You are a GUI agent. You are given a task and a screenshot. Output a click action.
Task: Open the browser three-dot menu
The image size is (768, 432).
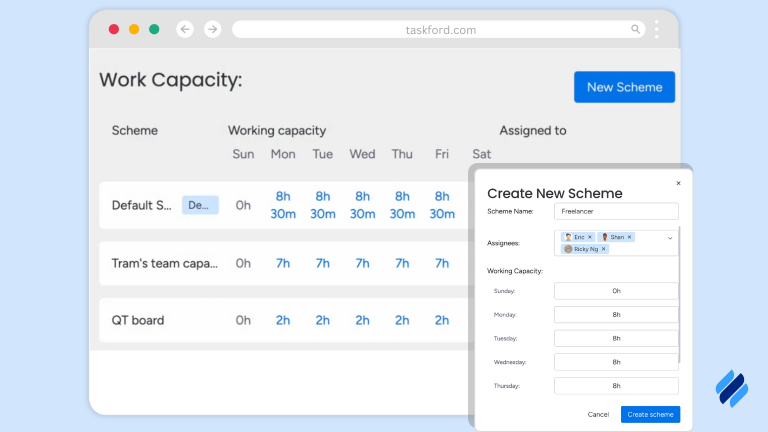click(x=657, y=29)
